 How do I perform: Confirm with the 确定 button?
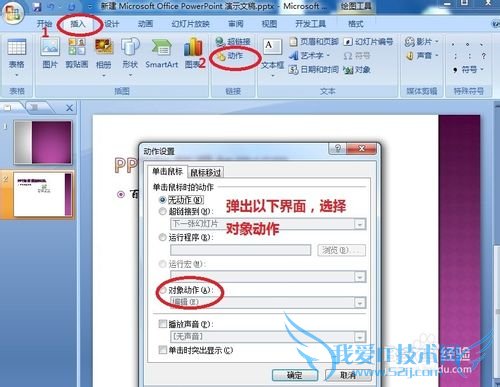(294, 375)
